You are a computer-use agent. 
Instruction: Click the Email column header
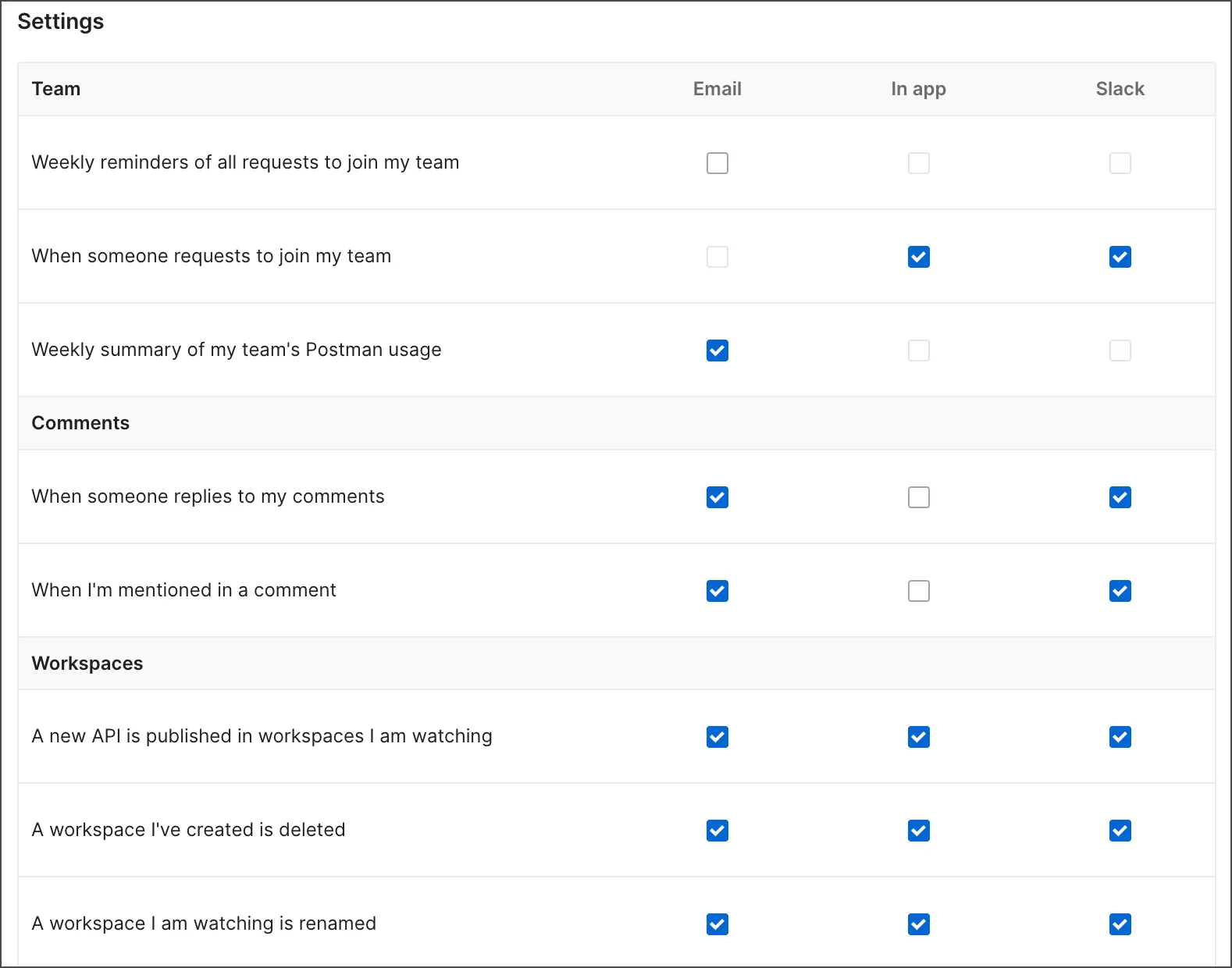(x=717, y=89)
